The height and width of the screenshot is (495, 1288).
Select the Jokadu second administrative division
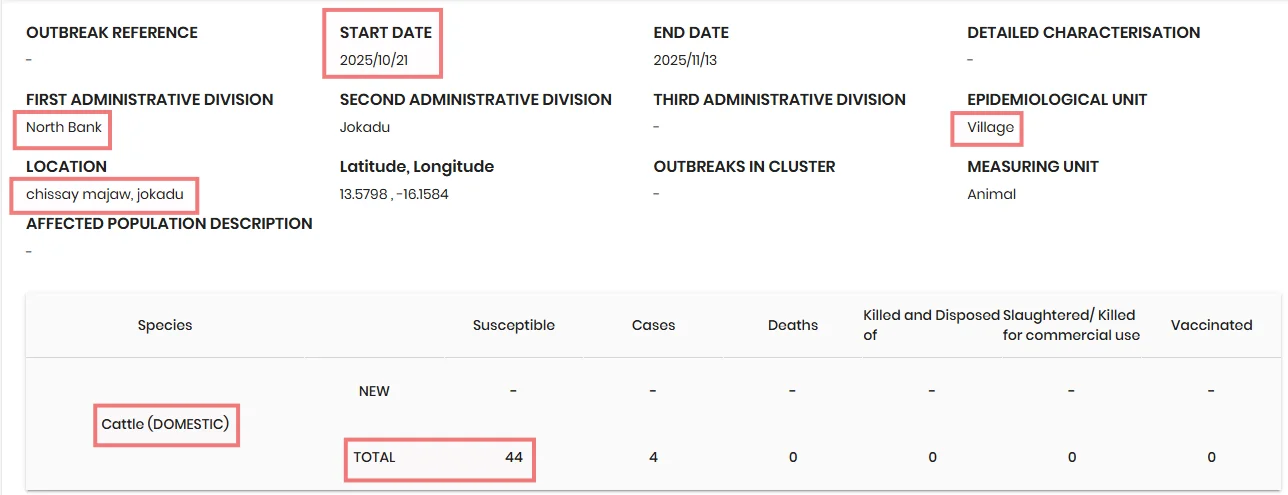(365, 127)
